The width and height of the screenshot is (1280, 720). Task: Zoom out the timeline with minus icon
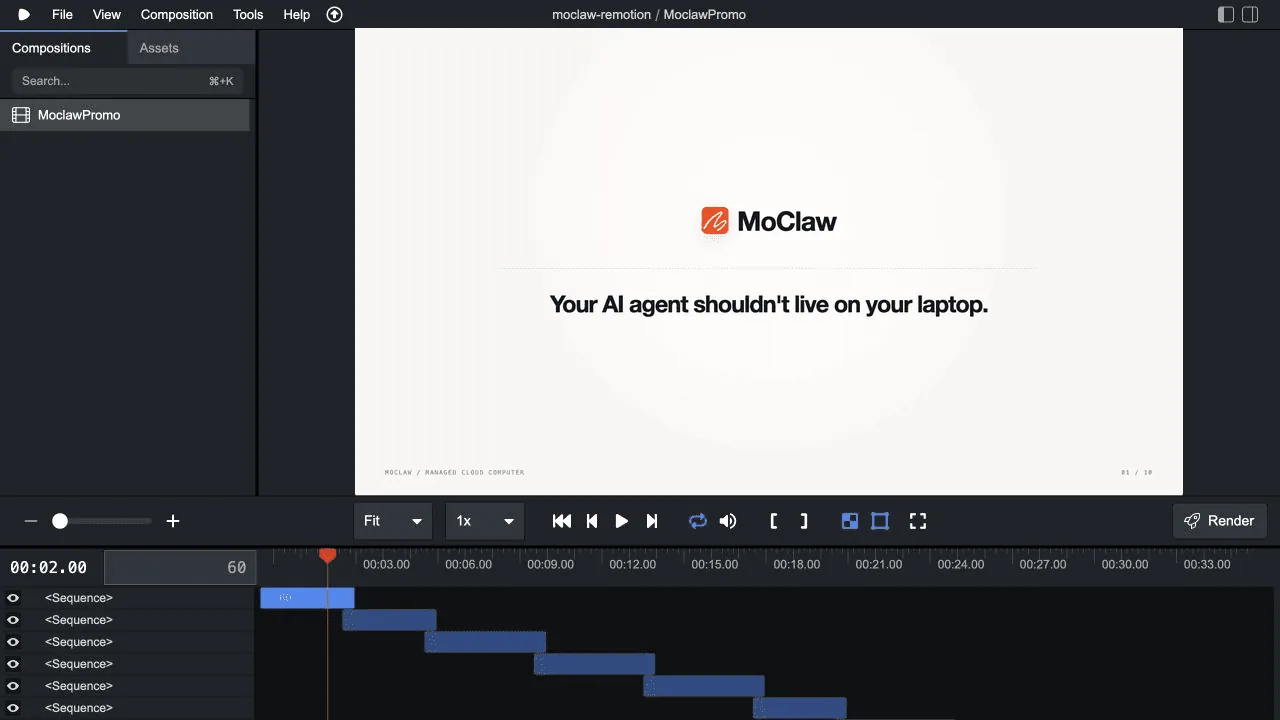pos(31,521)
